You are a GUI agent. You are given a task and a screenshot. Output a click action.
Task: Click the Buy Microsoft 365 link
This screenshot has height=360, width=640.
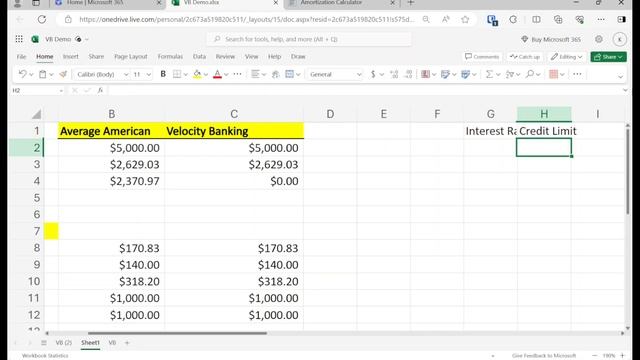point(551,39)
